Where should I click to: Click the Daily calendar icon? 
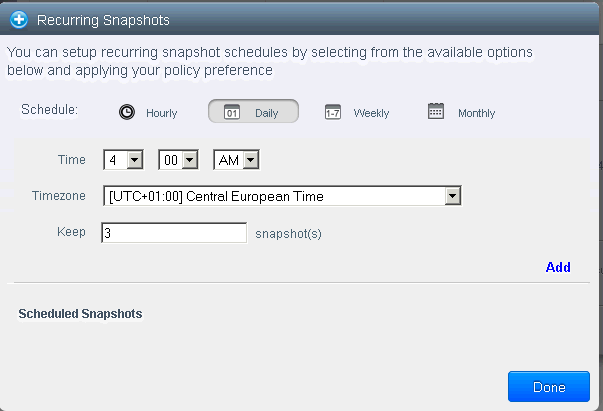232,112
